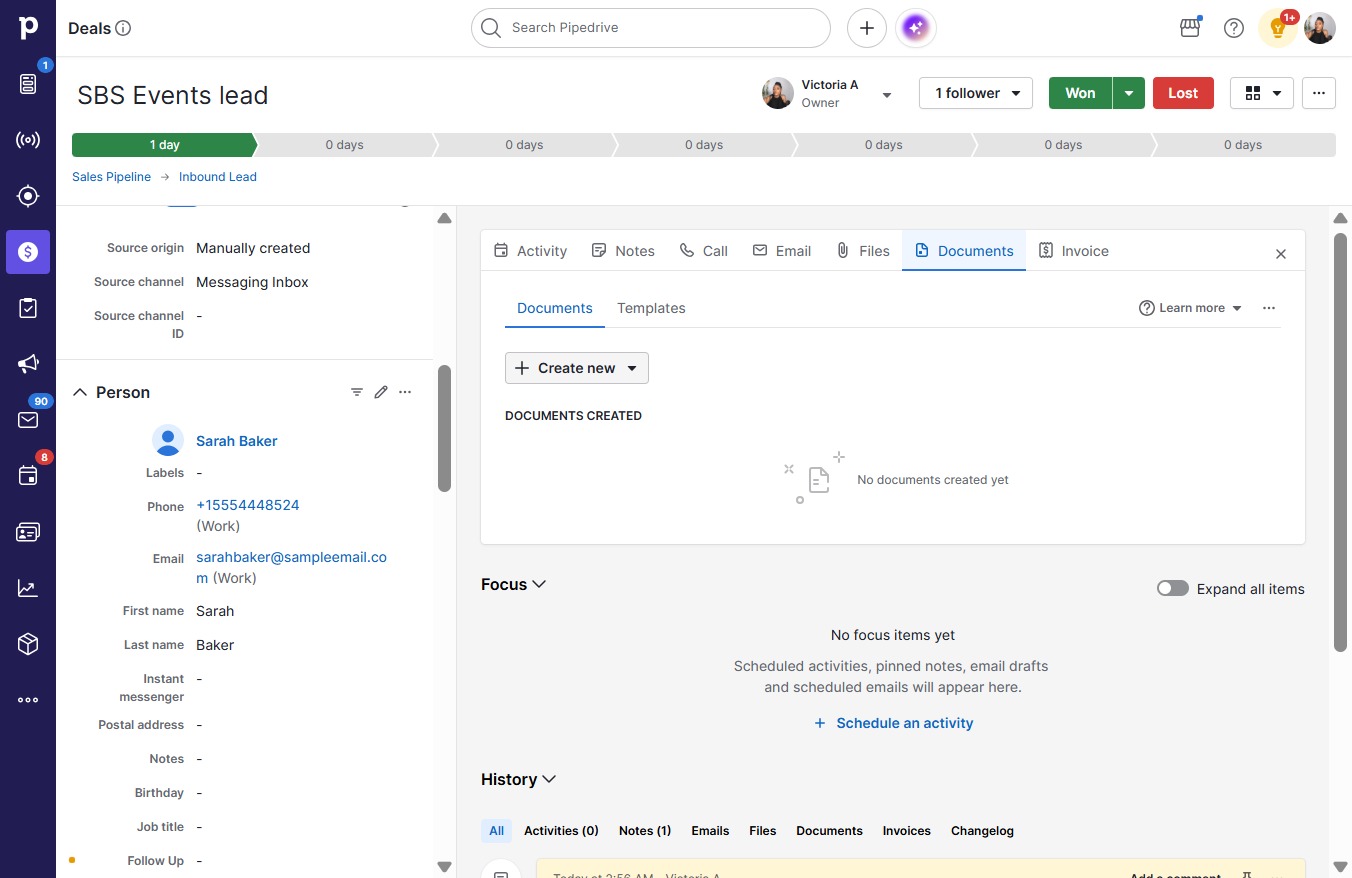Open the Campaigns megaphone sidebar icon
The height and width of the screenshot is (878, 1352).
[x=28, y=364]
